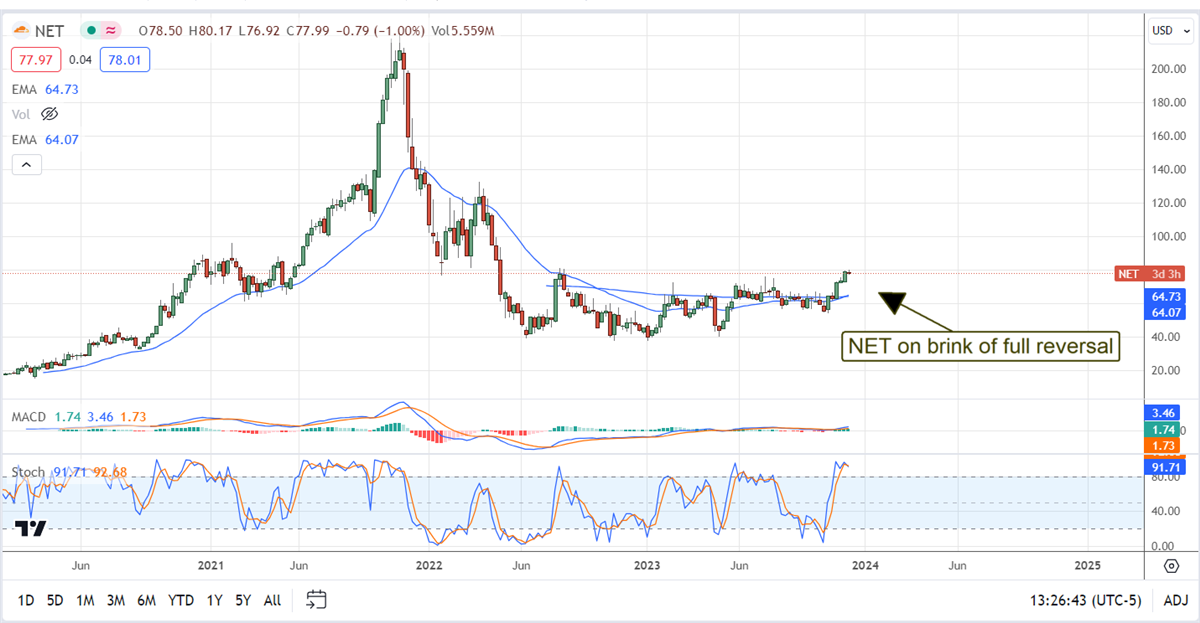Switch to the 1D time range
1200x623 pixels.
click(26, 601)
